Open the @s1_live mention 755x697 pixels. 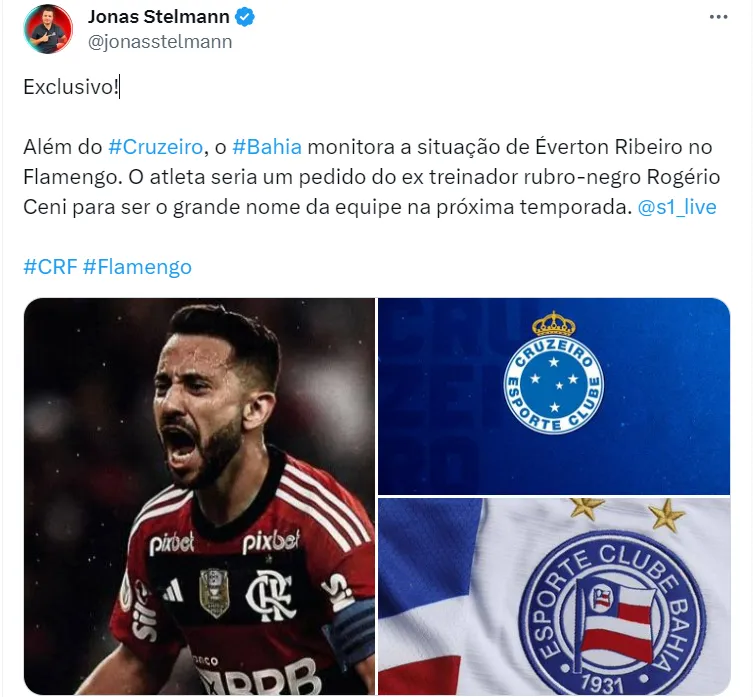click(x=677, y=207)
